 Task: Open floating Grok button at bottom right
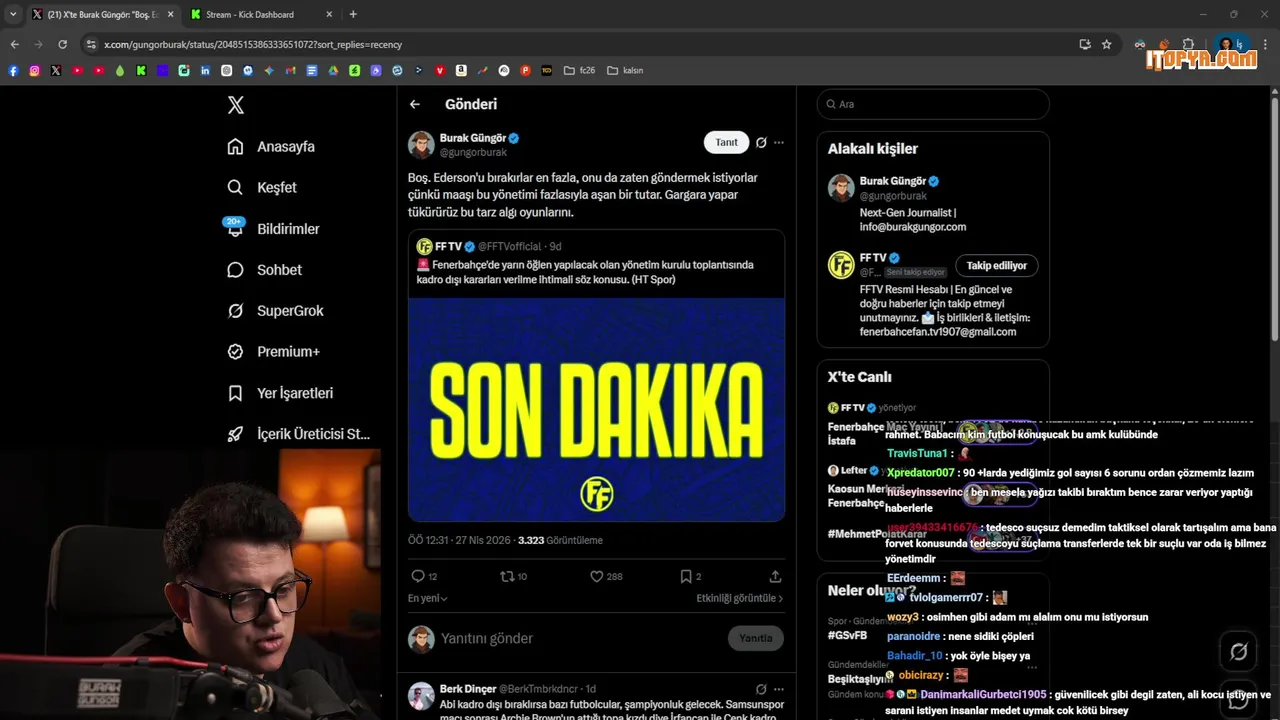click(1238, 652)
